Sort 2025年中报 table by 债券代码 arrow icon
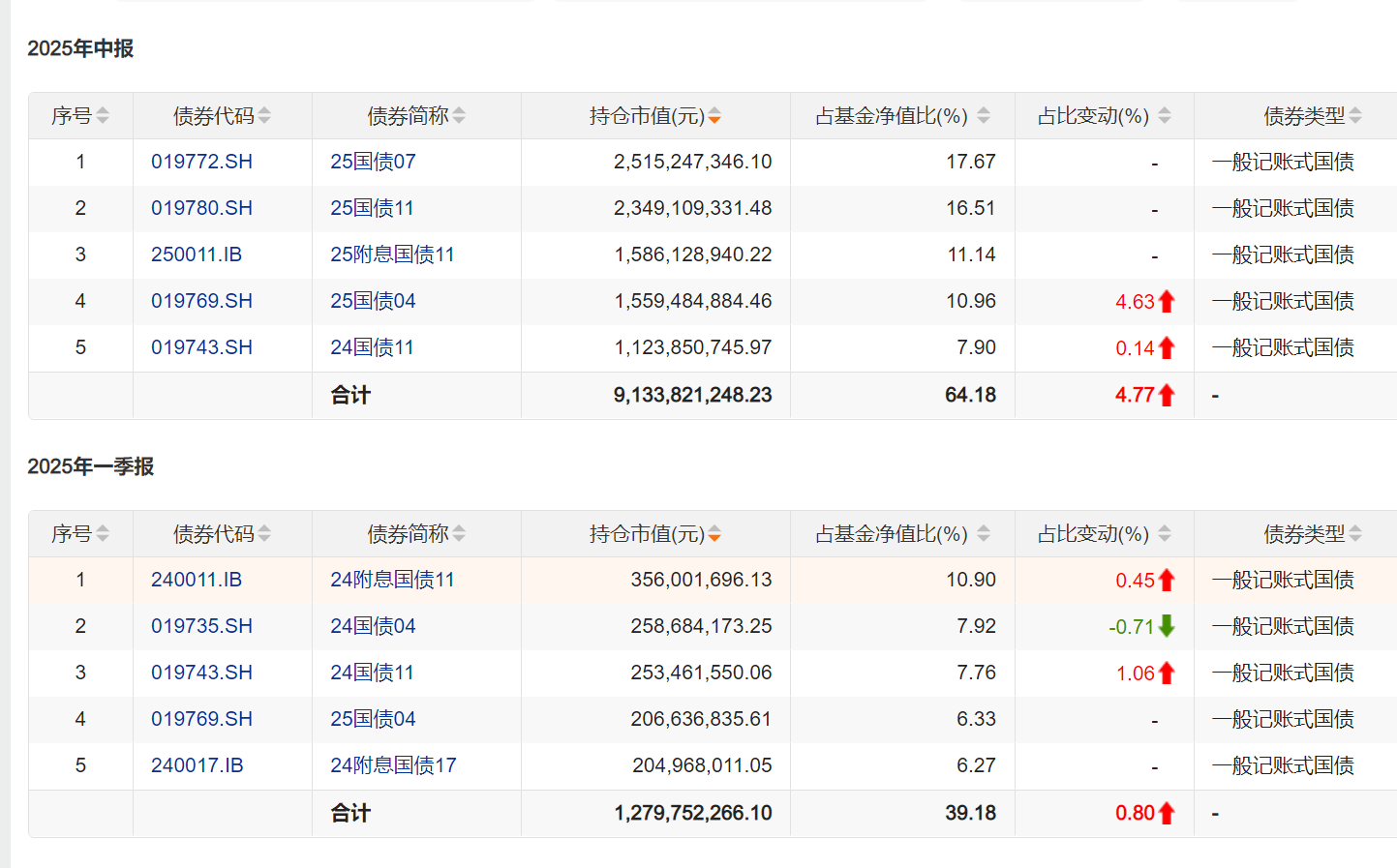 coord(264,116)
